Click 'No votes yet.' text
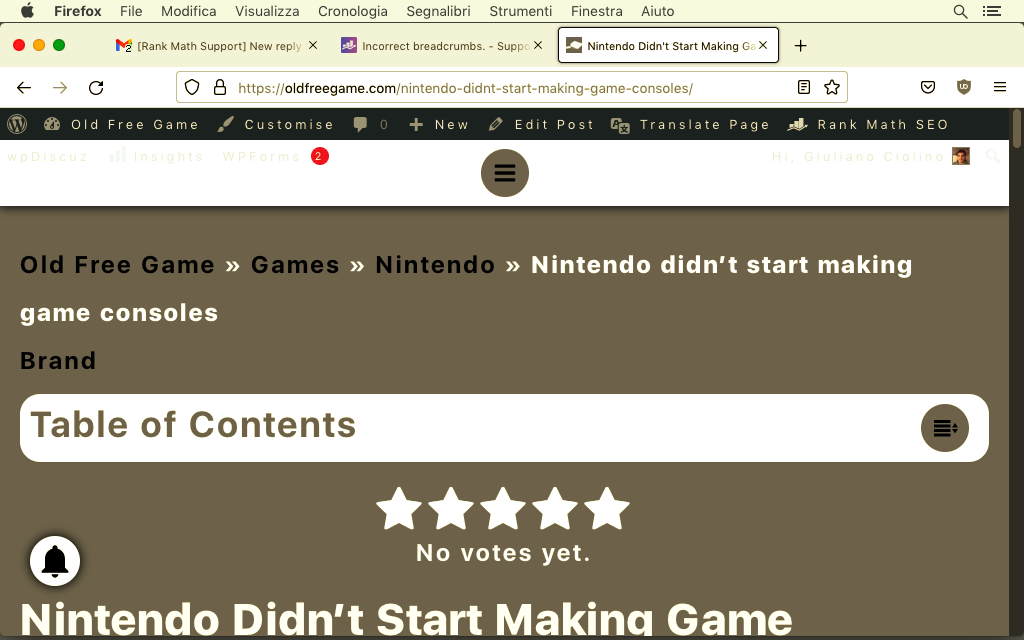1024x640 pixels. (x=504, y=553)
